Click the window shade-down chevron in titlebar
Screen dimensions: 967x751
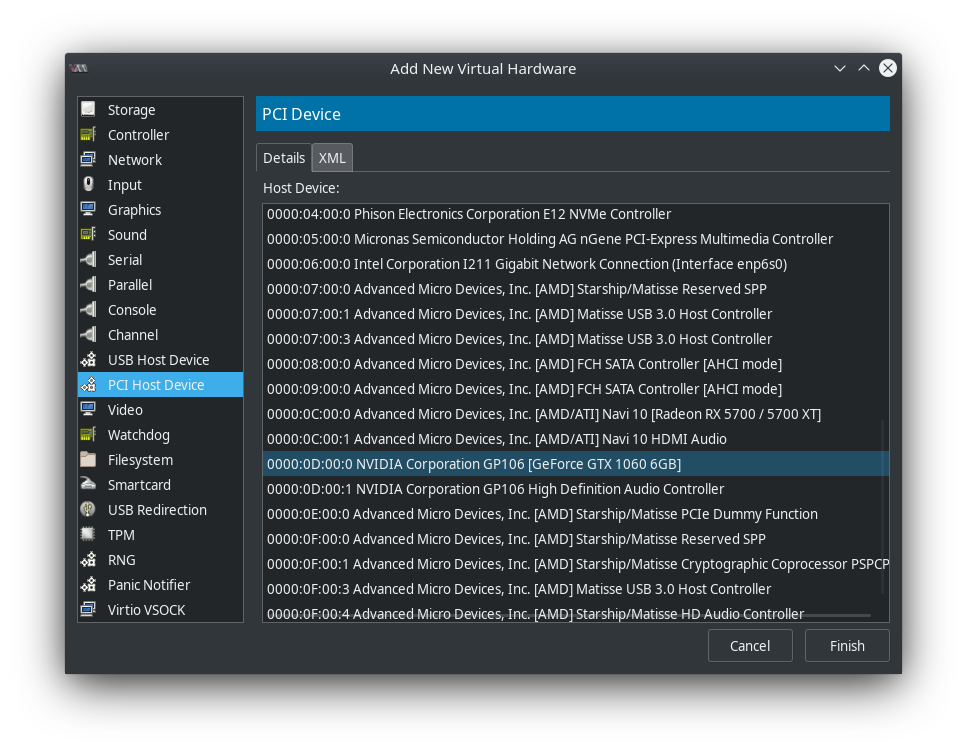(x=839, y=68)
